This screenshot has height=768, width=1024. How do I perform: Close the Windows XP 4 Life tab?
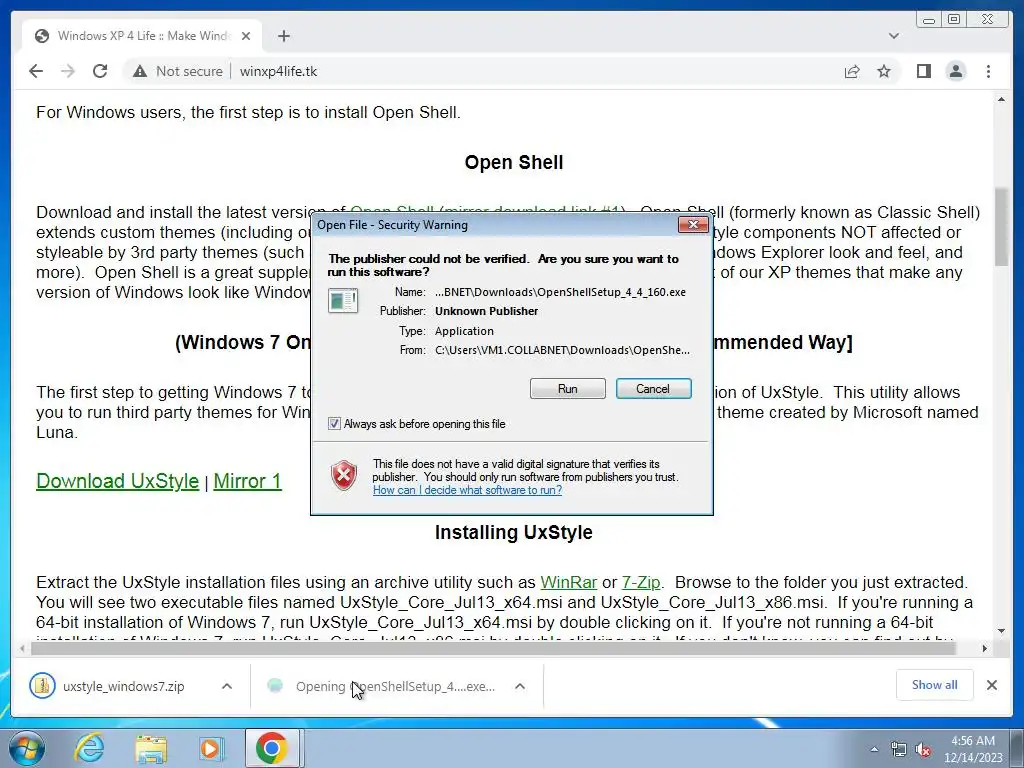(x=246, y=36)
